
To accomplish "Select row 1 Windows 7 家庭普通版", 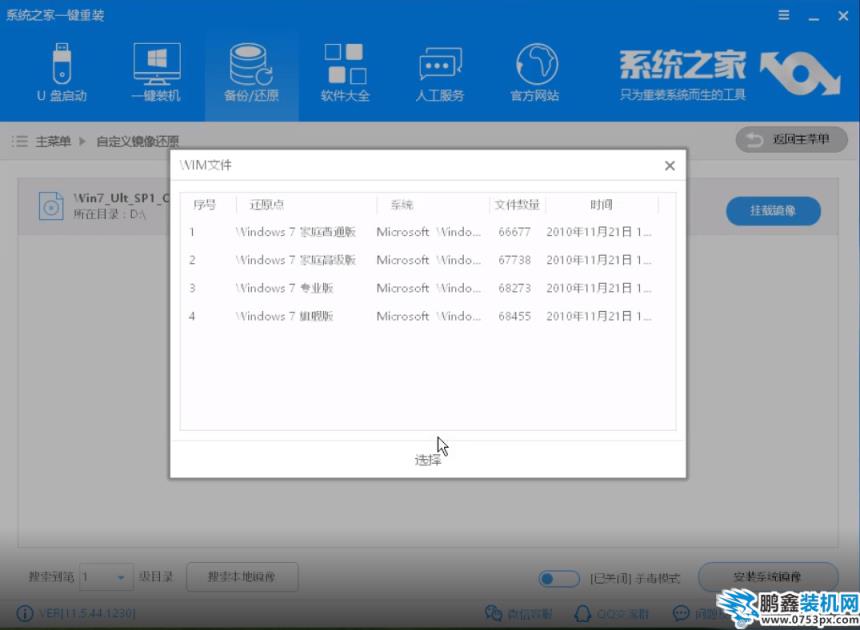I will click(428, 232).
